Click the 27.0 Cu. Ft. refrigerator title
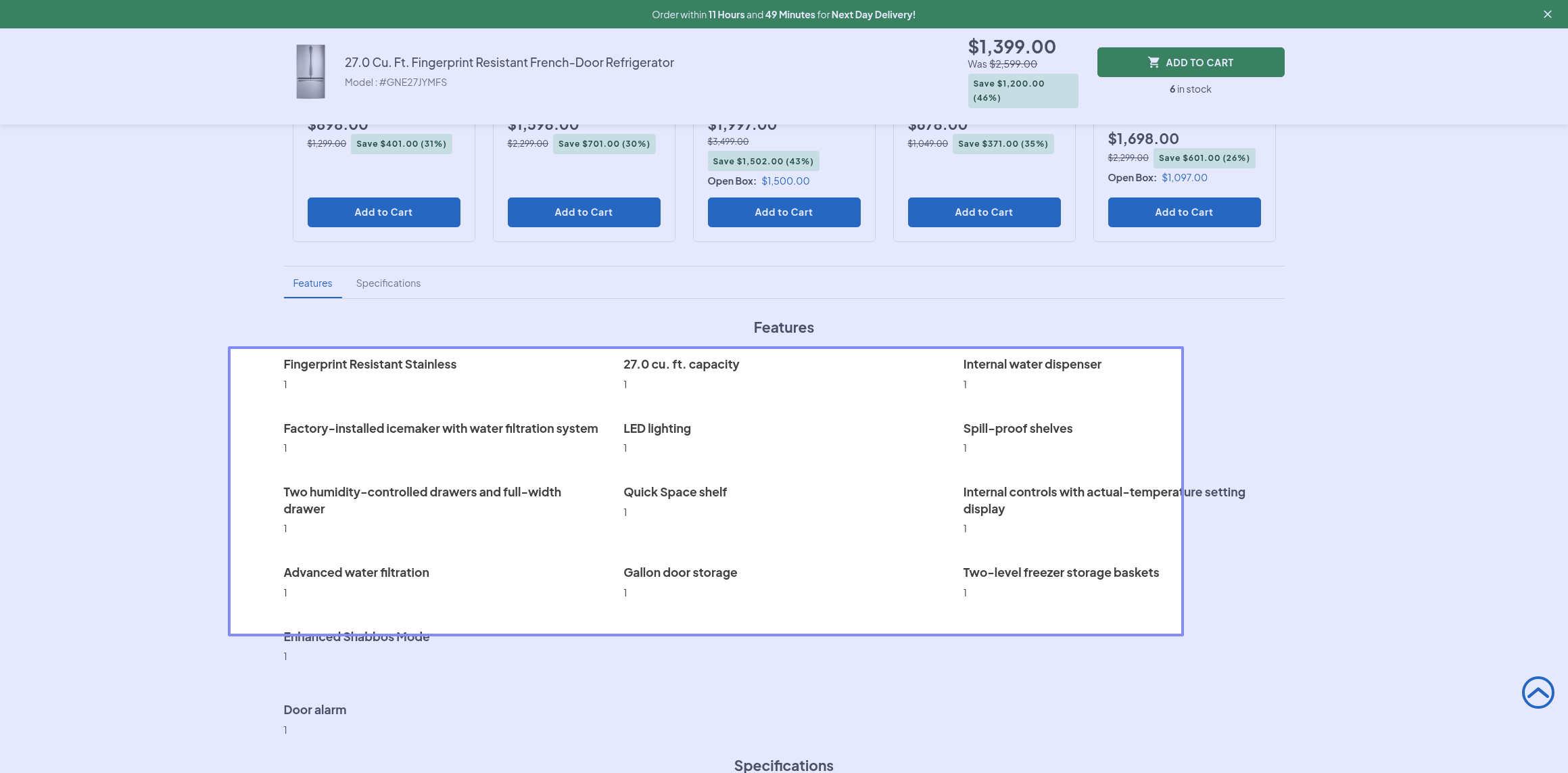1568x773 pixels. (x=509, y=62)
